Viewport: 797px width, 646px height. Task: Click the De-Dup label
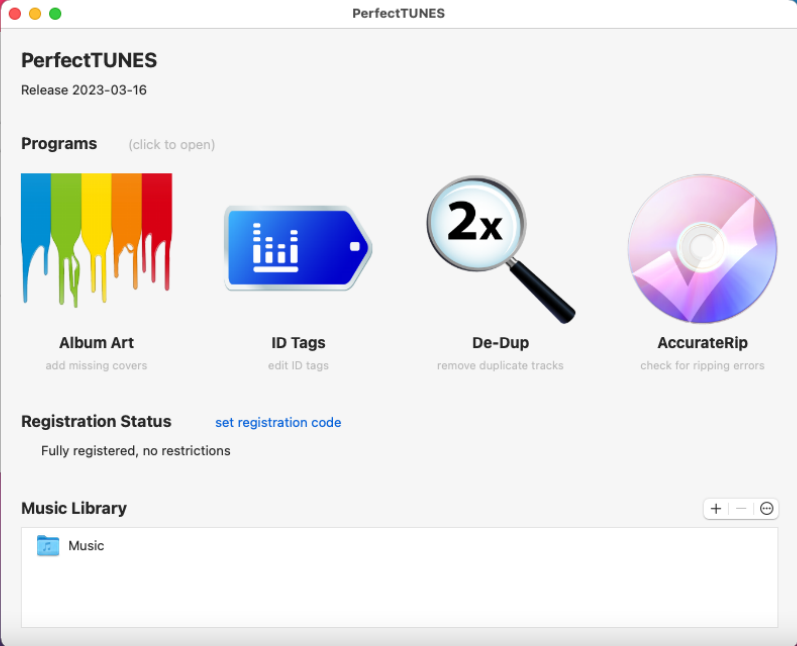500,343
